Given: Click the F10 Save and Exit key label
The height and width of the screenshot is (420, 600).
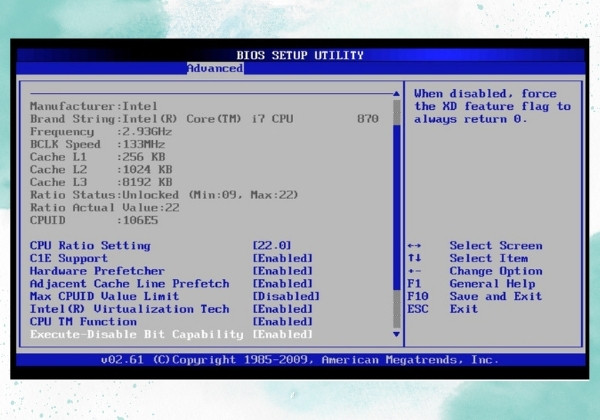Looking at the screenshot, I should click(417, 296).
